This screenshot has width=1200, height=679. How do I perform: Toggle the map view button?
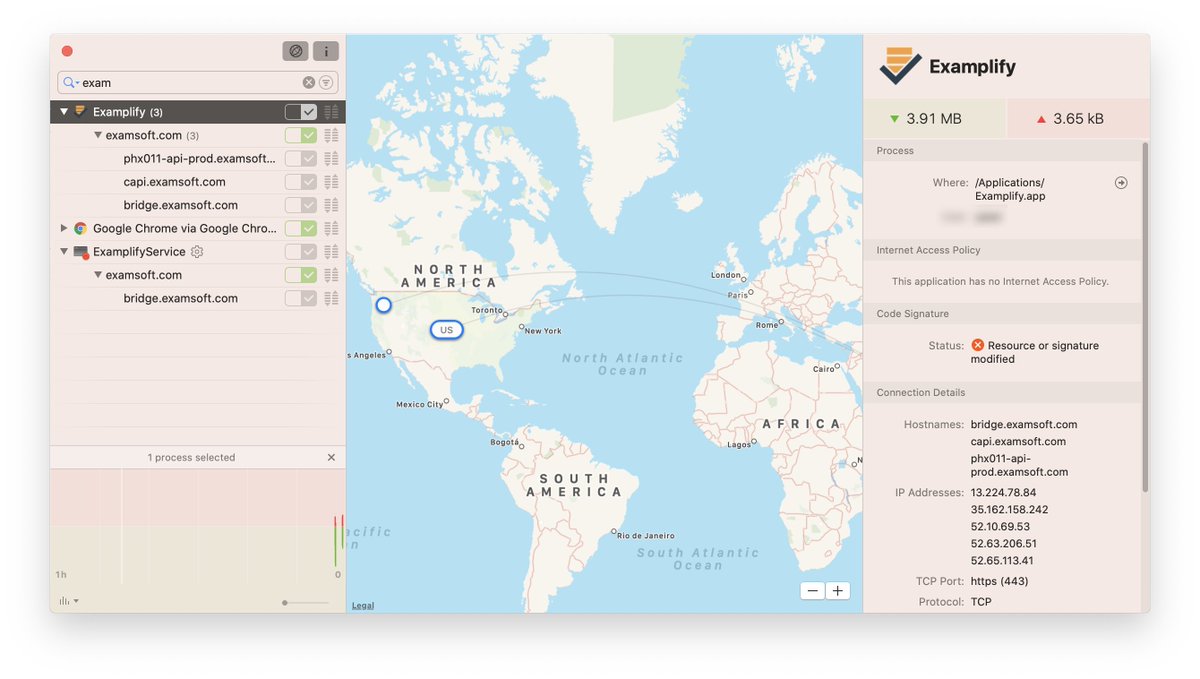tap(295, 51)
